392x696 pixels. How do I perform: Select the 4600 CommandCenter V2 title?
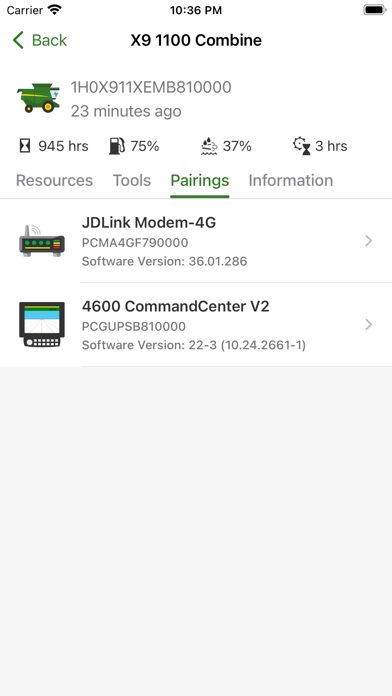point(175,306)
